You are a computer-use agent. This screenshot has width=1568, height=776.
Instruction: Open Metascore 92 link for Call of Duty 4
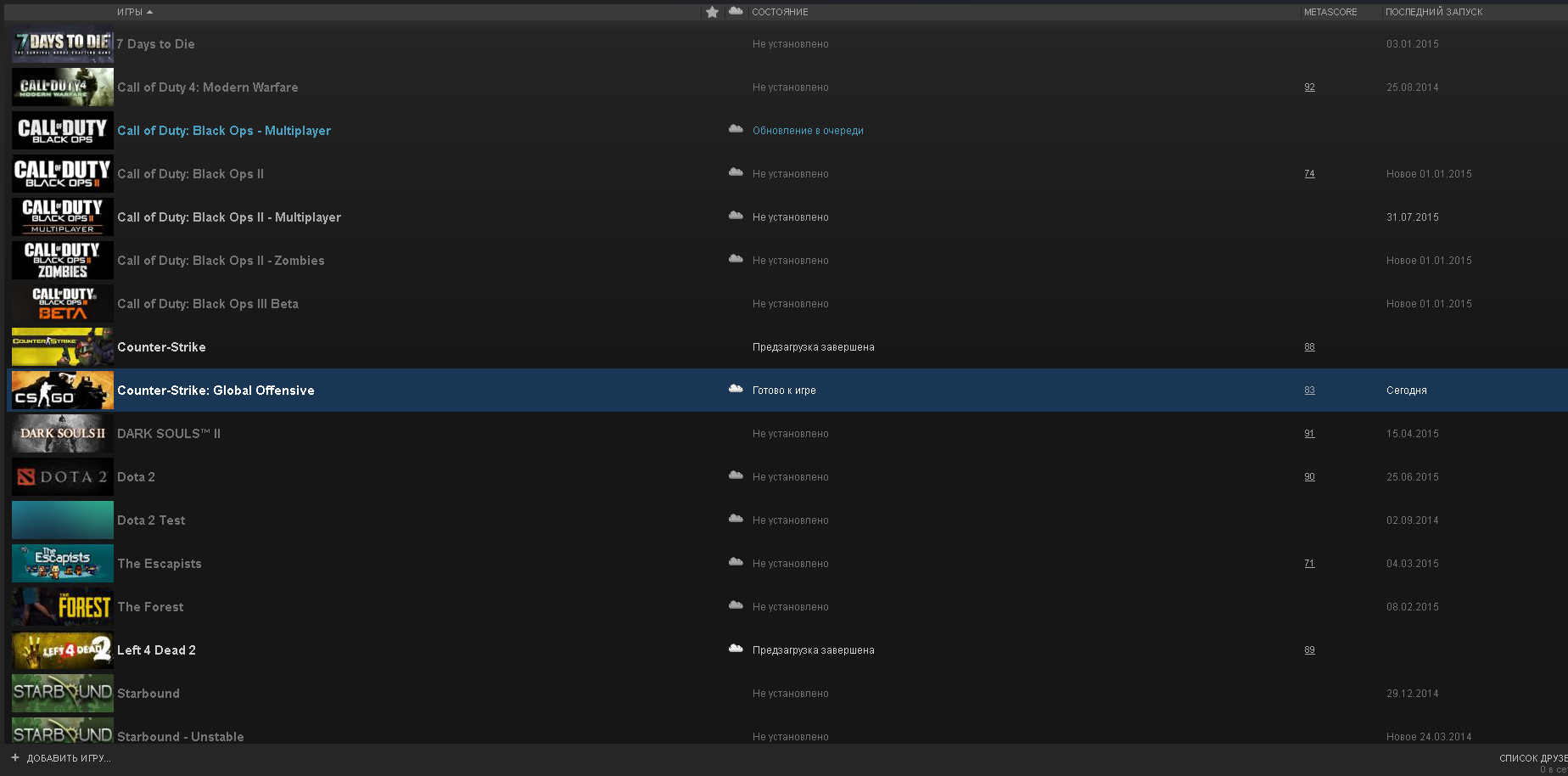1309,87
